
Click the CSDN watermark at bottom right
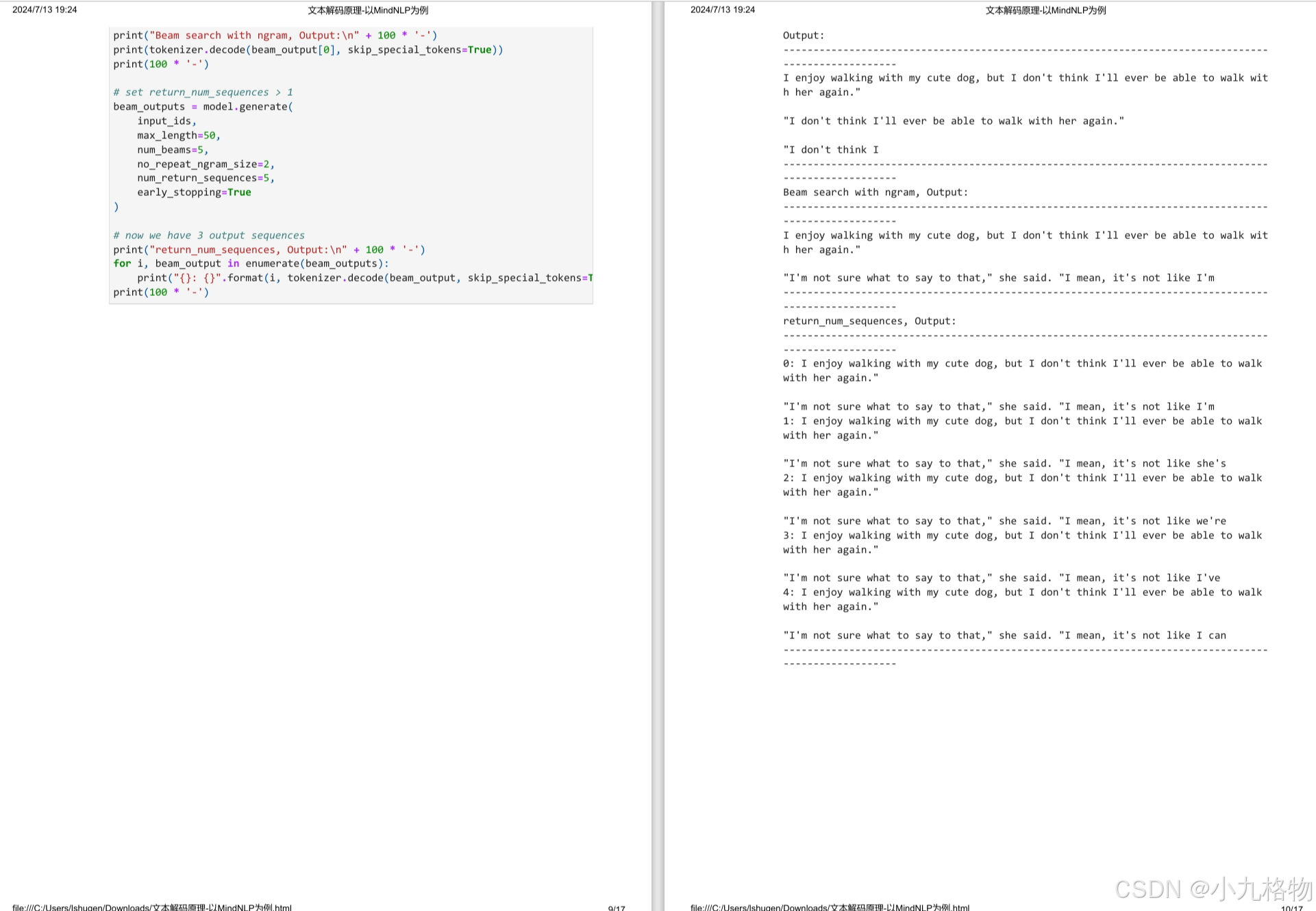(1213, 888)
